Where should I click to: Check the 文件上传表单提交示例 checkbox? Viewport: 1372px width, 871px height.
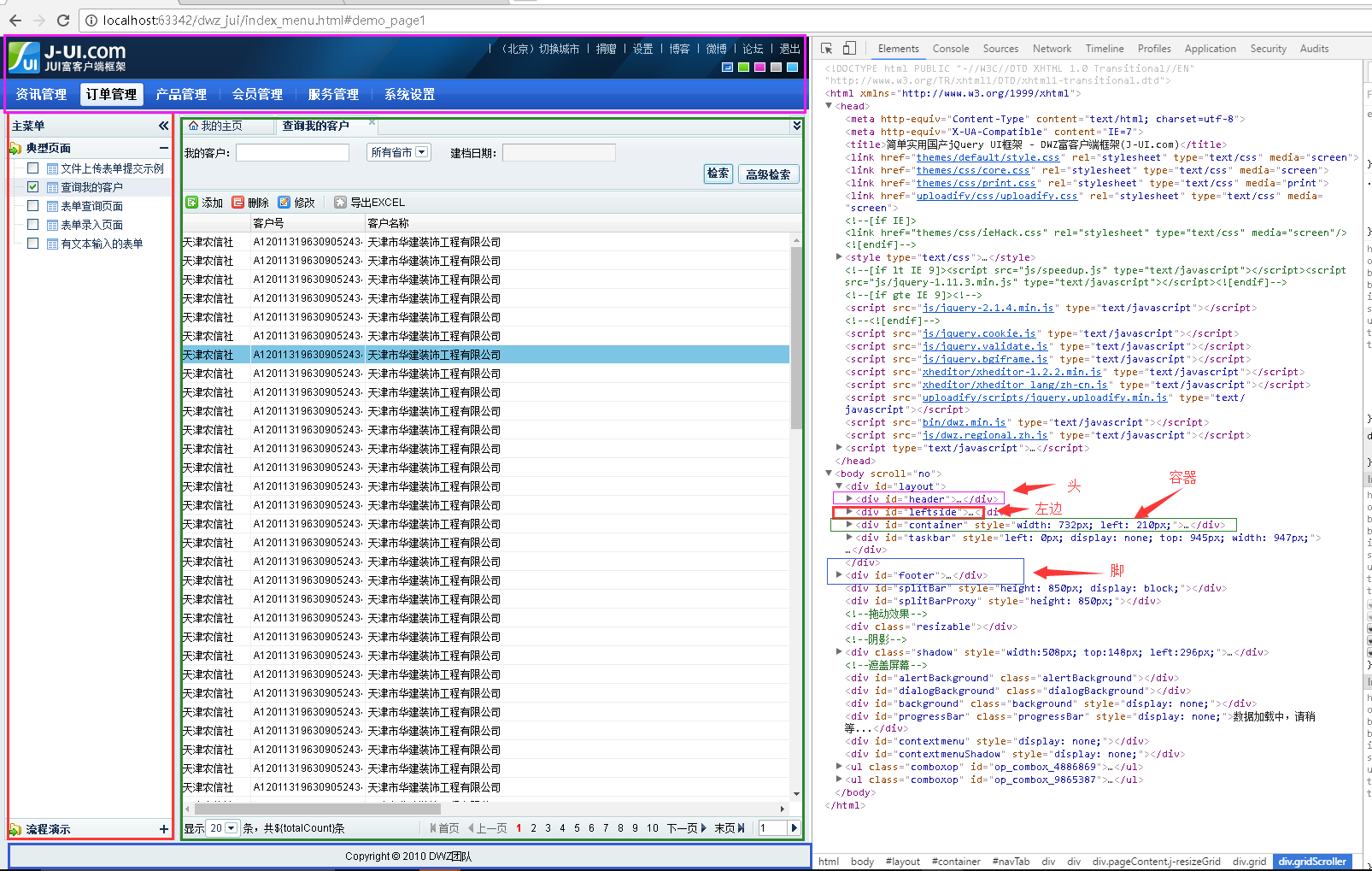[x=33, y=168]
